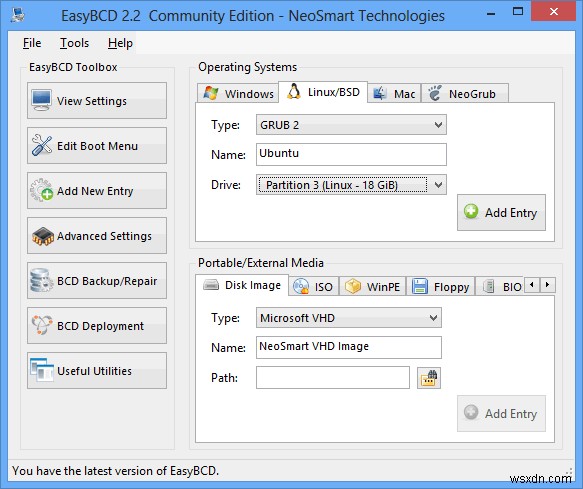
Task: Click the Mac finder icon on Mac tab
Action: pos(380,93)
